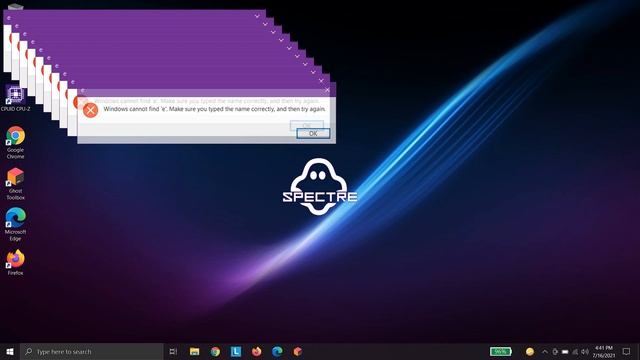Launch Chrome from the taskbar
Screen dimensions: 640x360
[215, 351]
